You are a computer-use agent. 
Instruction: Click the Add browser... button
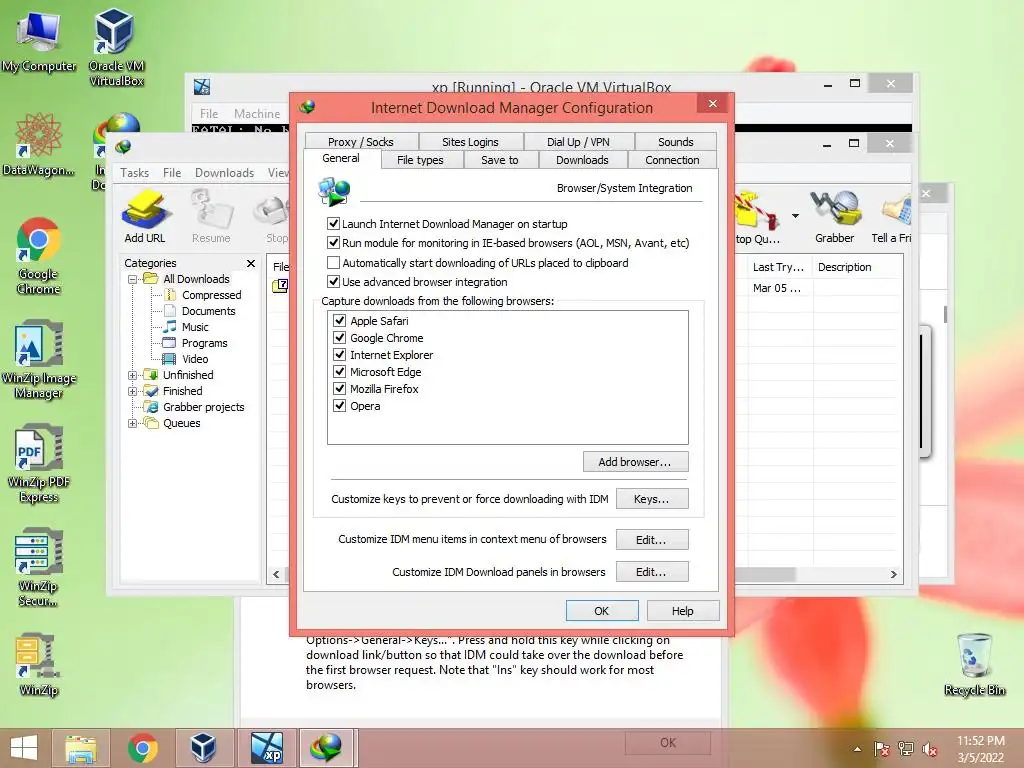(635, 462)
